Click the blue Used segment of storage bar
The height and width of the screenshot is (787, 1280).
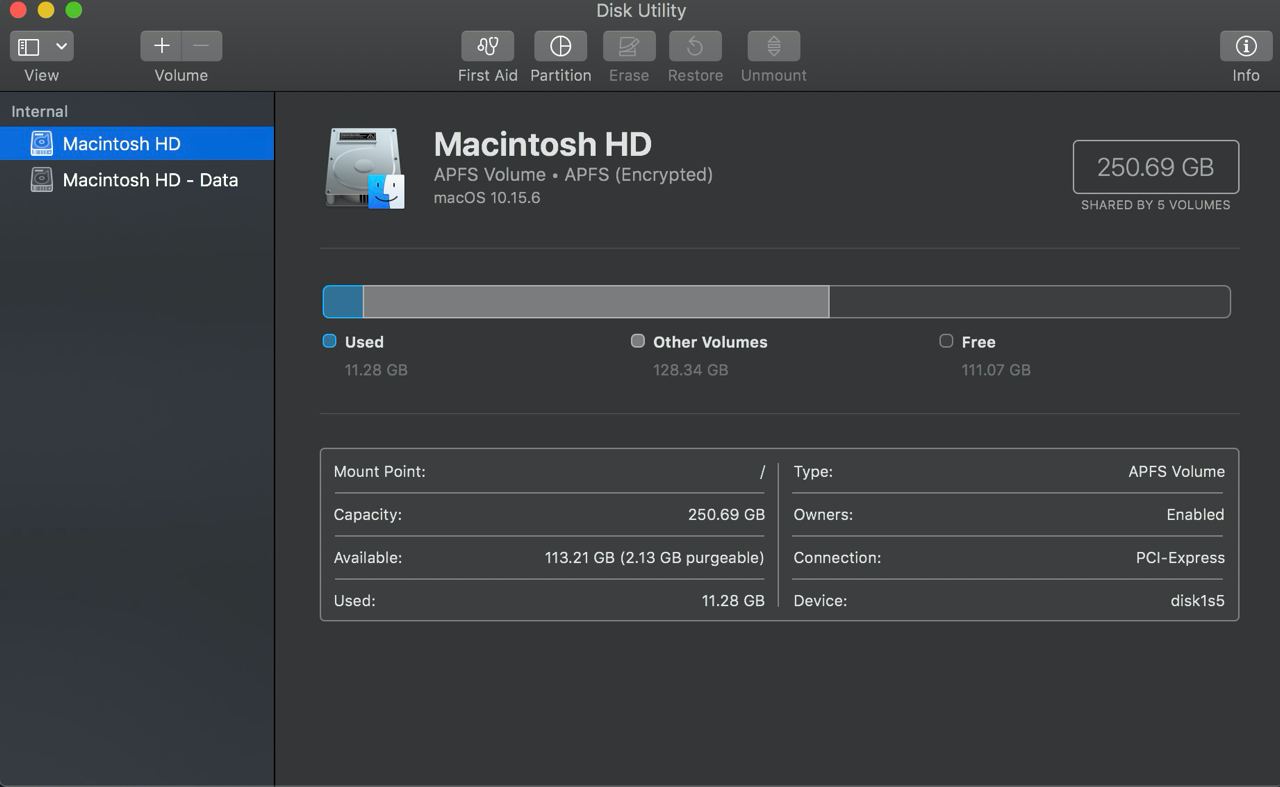click(343, 302)
